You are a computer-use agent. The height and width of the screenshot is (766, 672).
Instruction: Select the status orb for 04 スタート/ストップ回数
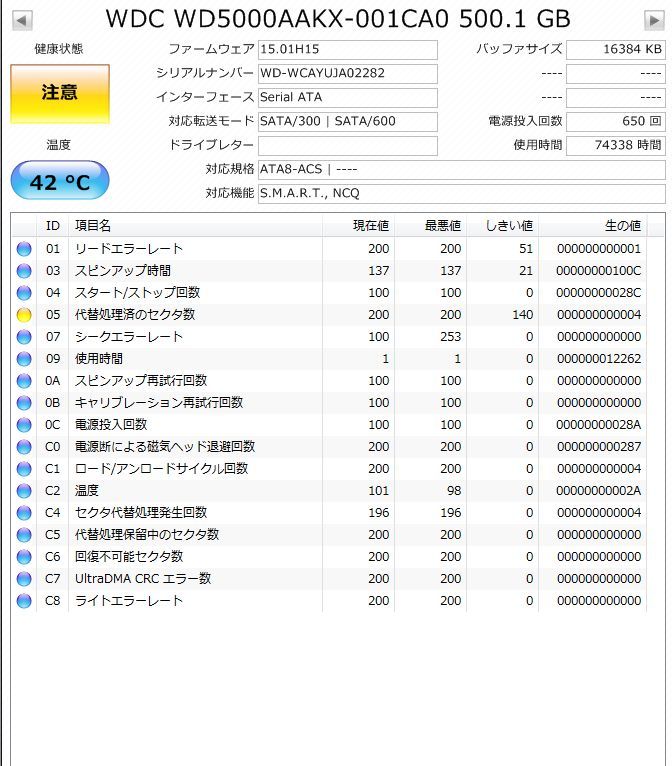[24, 293]
